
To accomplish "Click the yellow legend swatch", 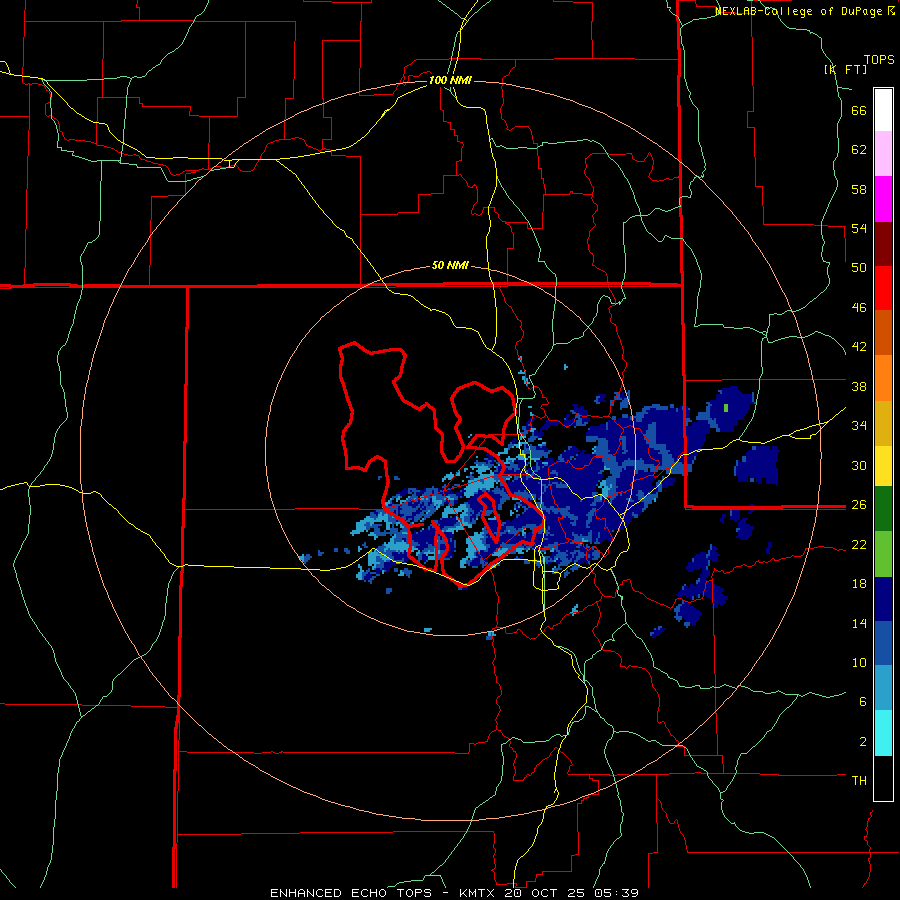I will tap(883, 466).
